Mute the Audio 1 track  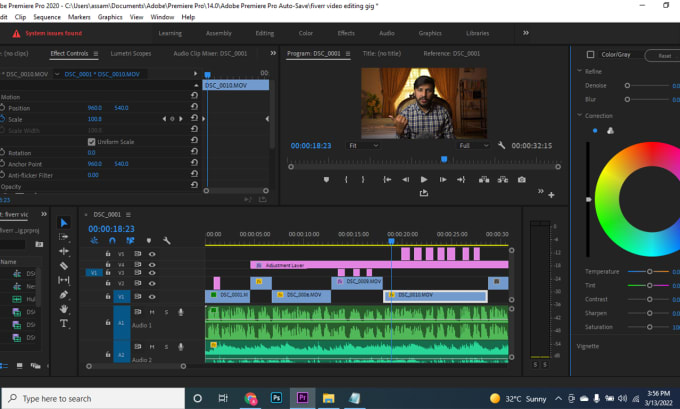pyautogui.click(x=152, y=312)
